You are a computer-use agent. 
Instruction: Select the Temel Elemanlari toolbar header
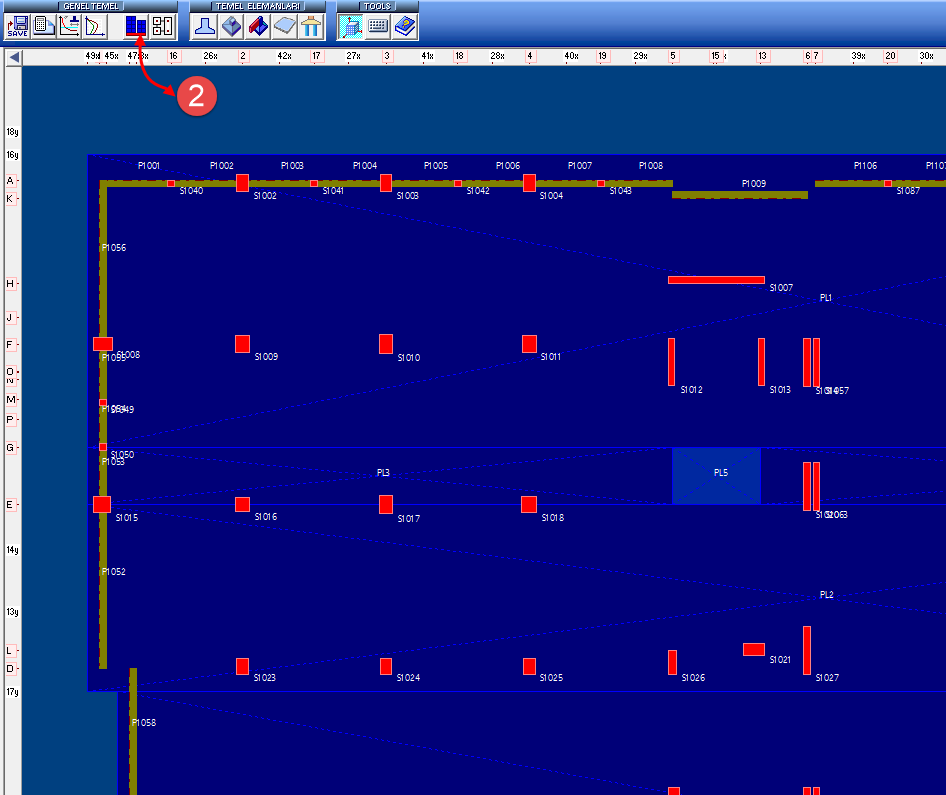257,6
